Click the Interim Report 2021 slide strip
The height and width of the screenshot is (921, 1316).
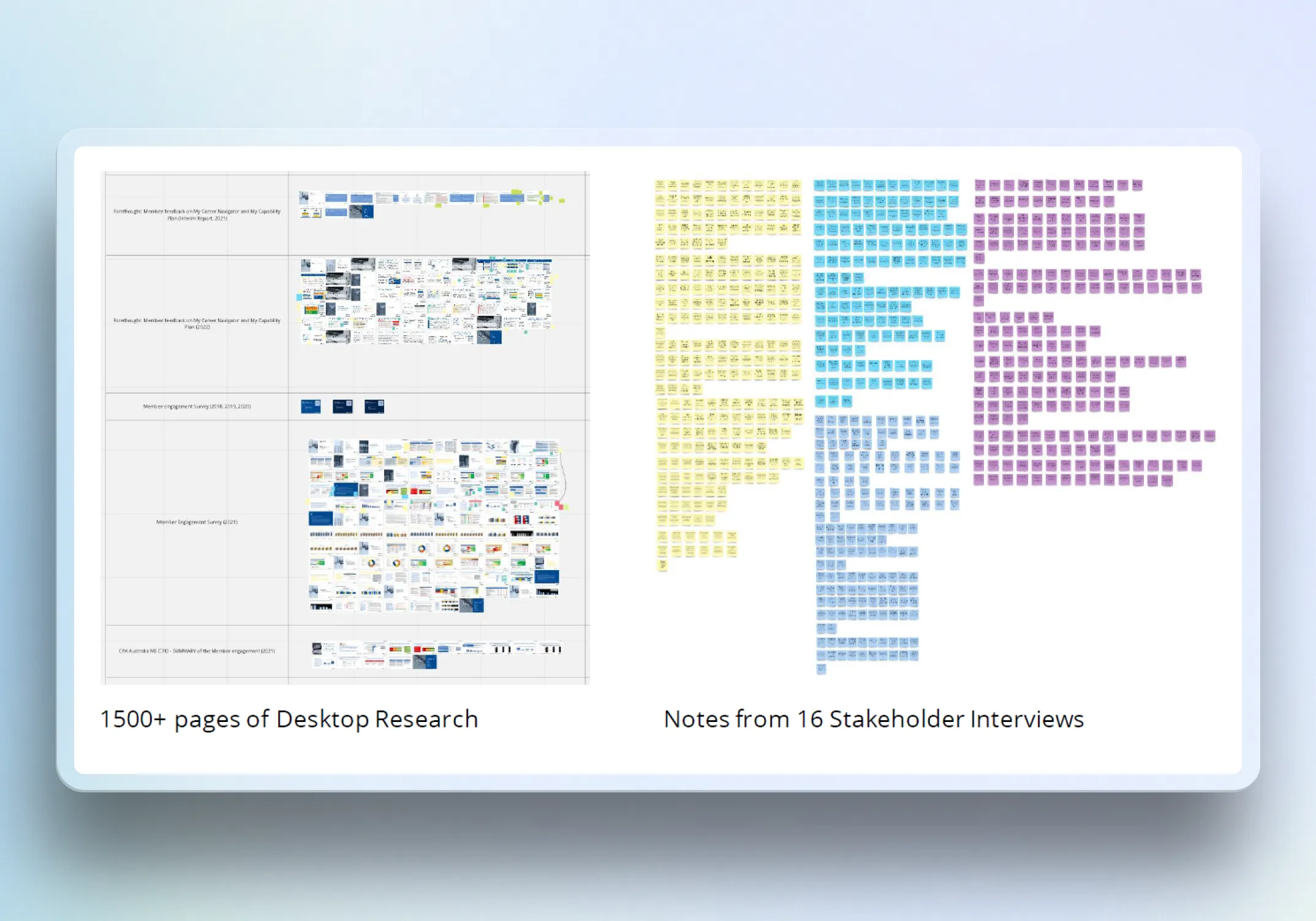click(x=429, y=198)
